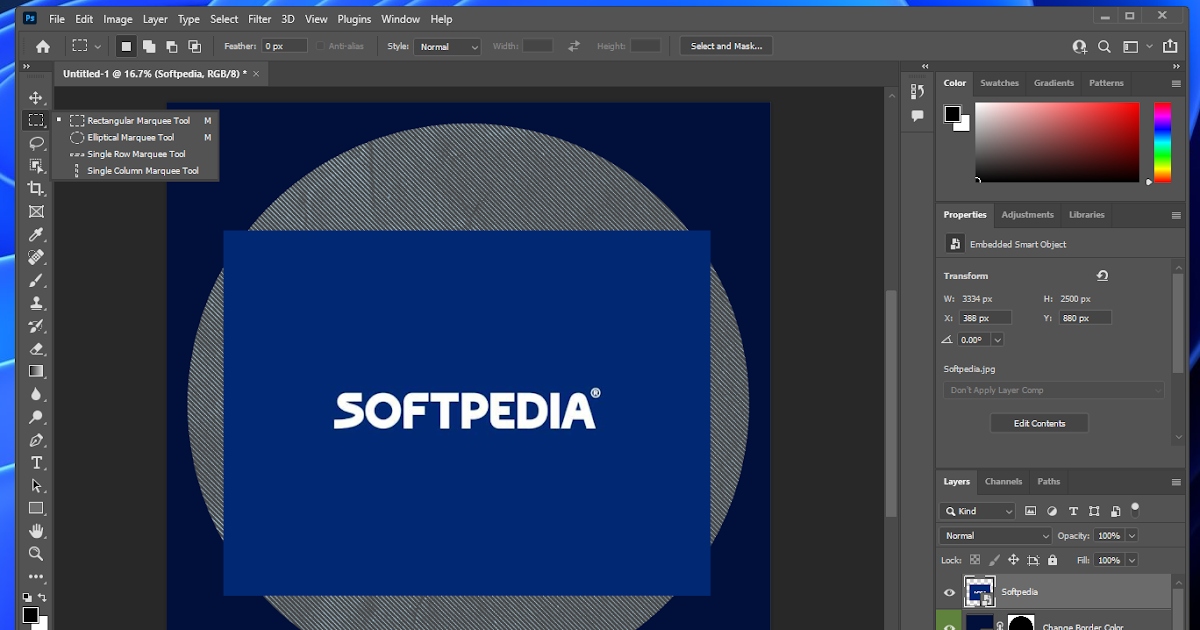Select the Horizontal Type tool

[36, 463]
